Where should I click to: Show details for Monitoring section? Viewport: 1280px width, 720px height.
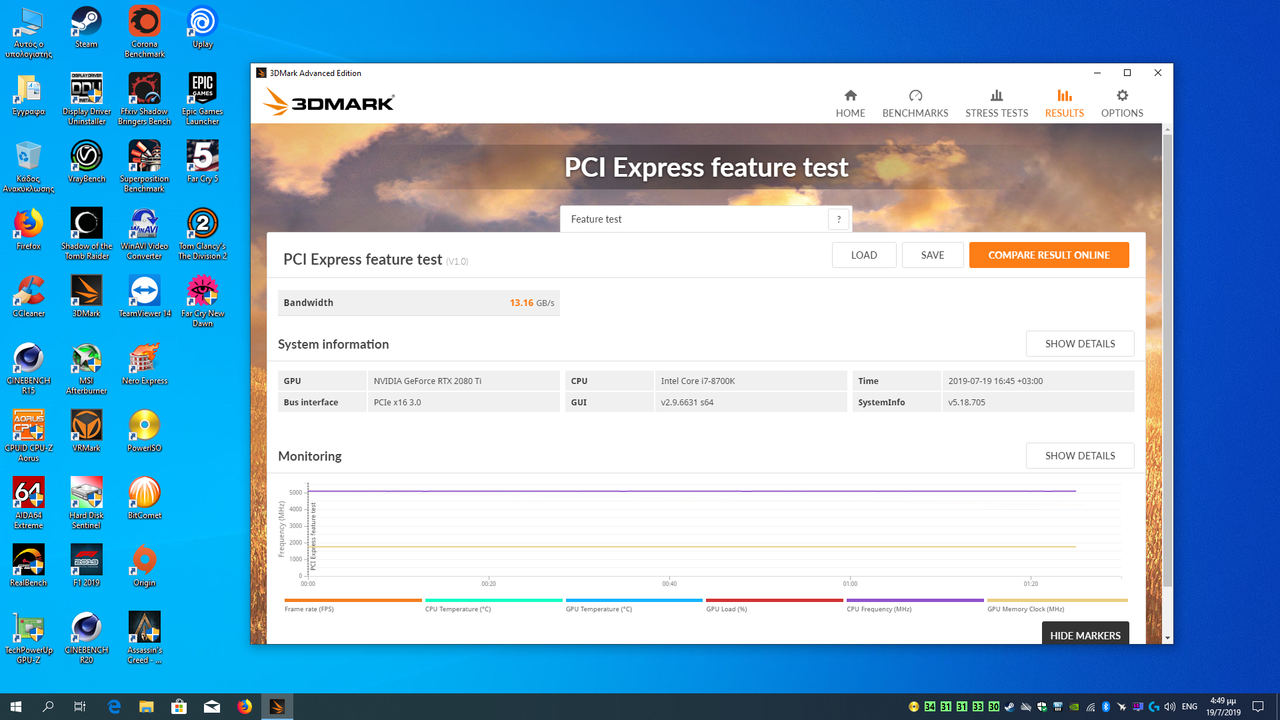click(1080, 456)
